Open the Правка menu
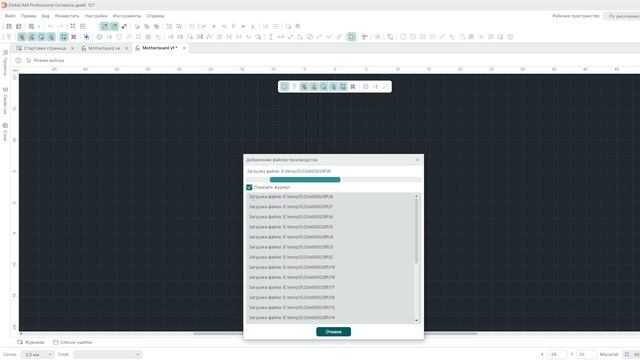 tap(29, 16)
